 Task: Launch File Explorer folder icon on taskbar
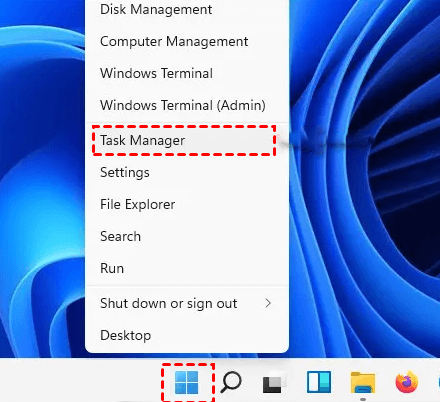(363, 383)
